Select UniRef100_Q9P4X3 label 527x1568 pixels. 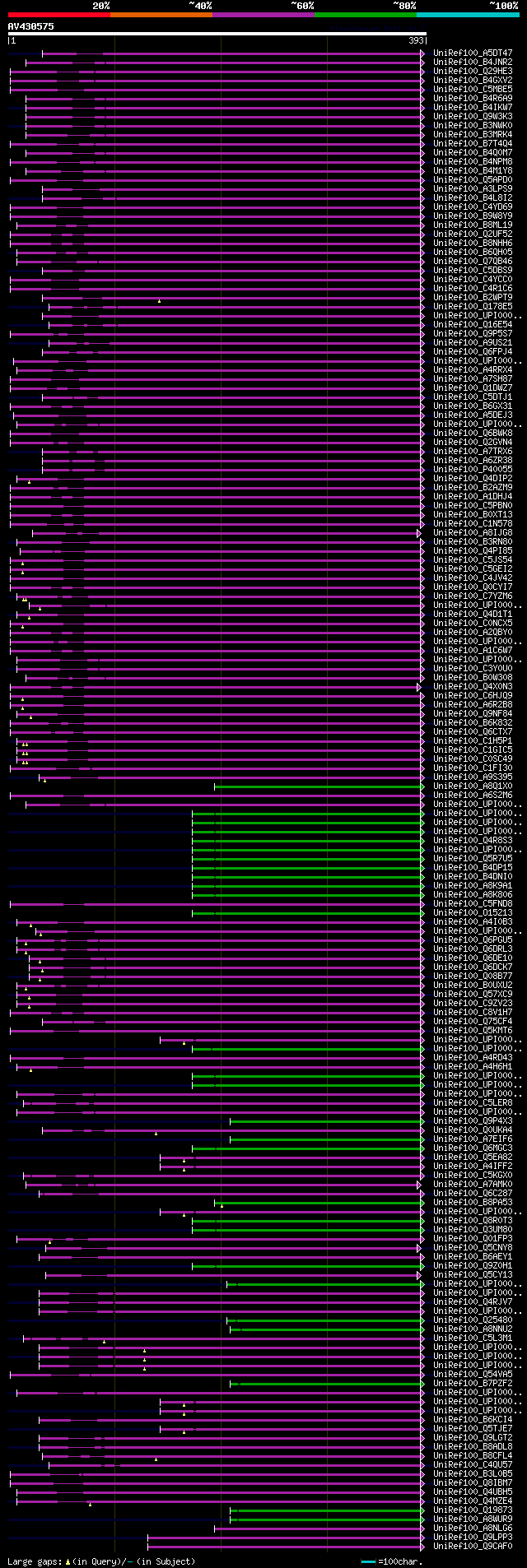(473, 1121)
